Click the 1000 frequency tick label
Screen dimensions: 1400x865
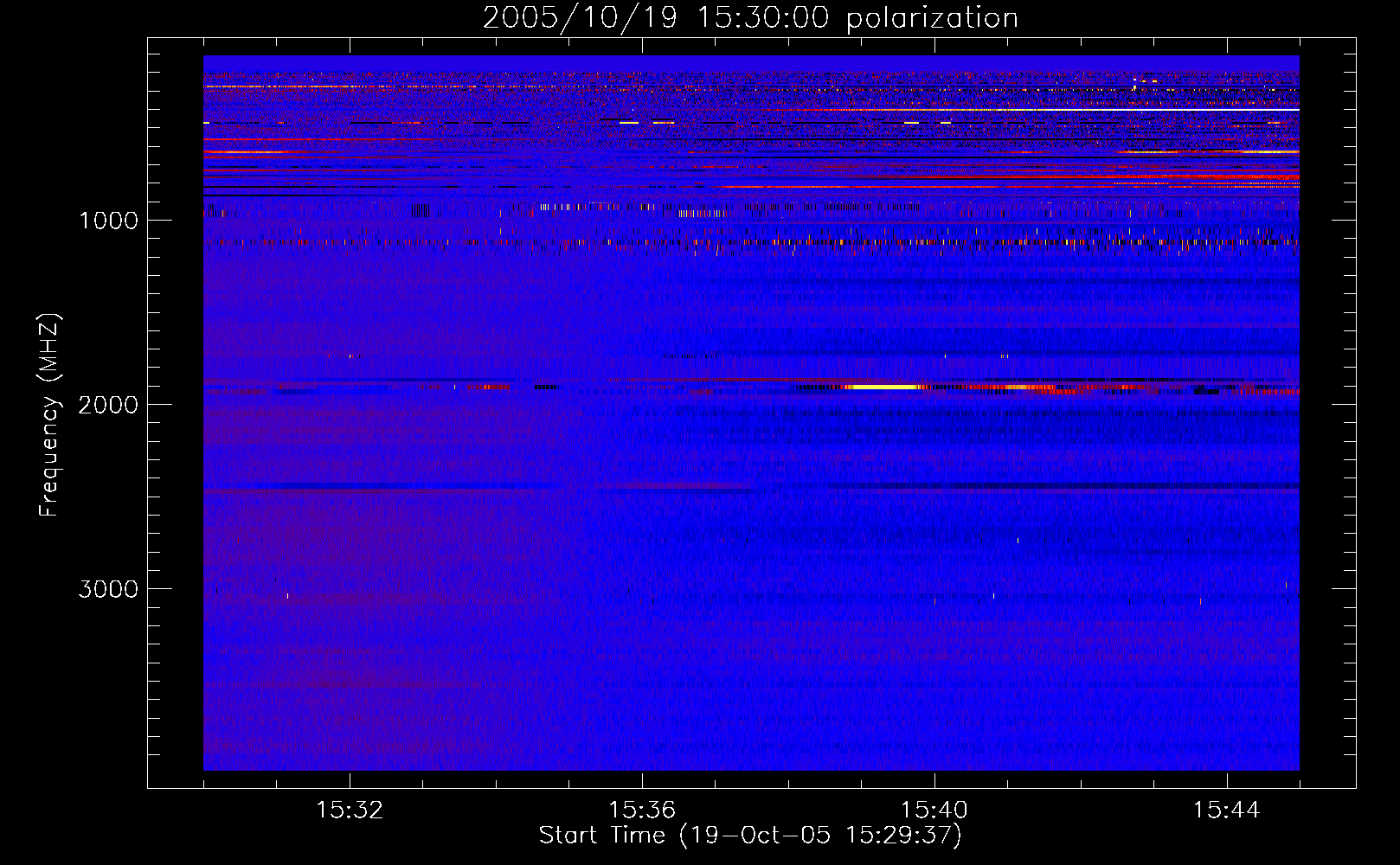tap(108, 221)
